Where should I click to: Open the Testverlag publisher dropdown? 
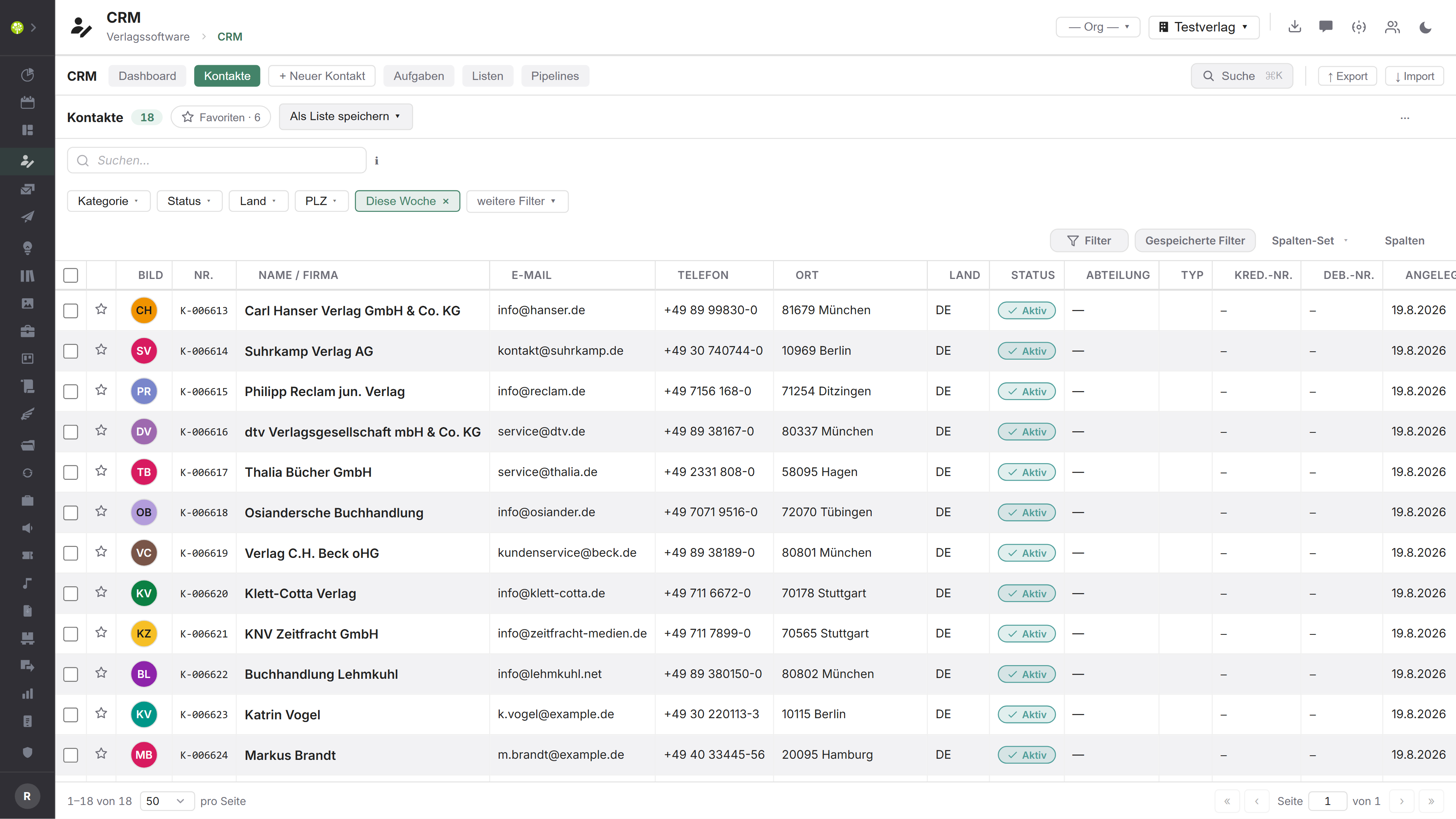1203,27
